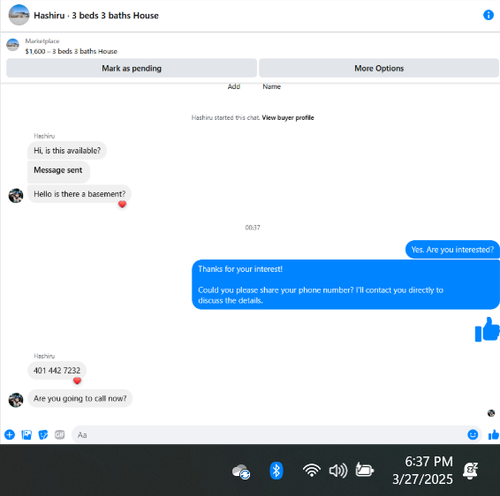Viewport: 500px width, 496px height.
Task: Send a like with the thumbs-up button
Action: pyautogui.click(x=494, y=435)
